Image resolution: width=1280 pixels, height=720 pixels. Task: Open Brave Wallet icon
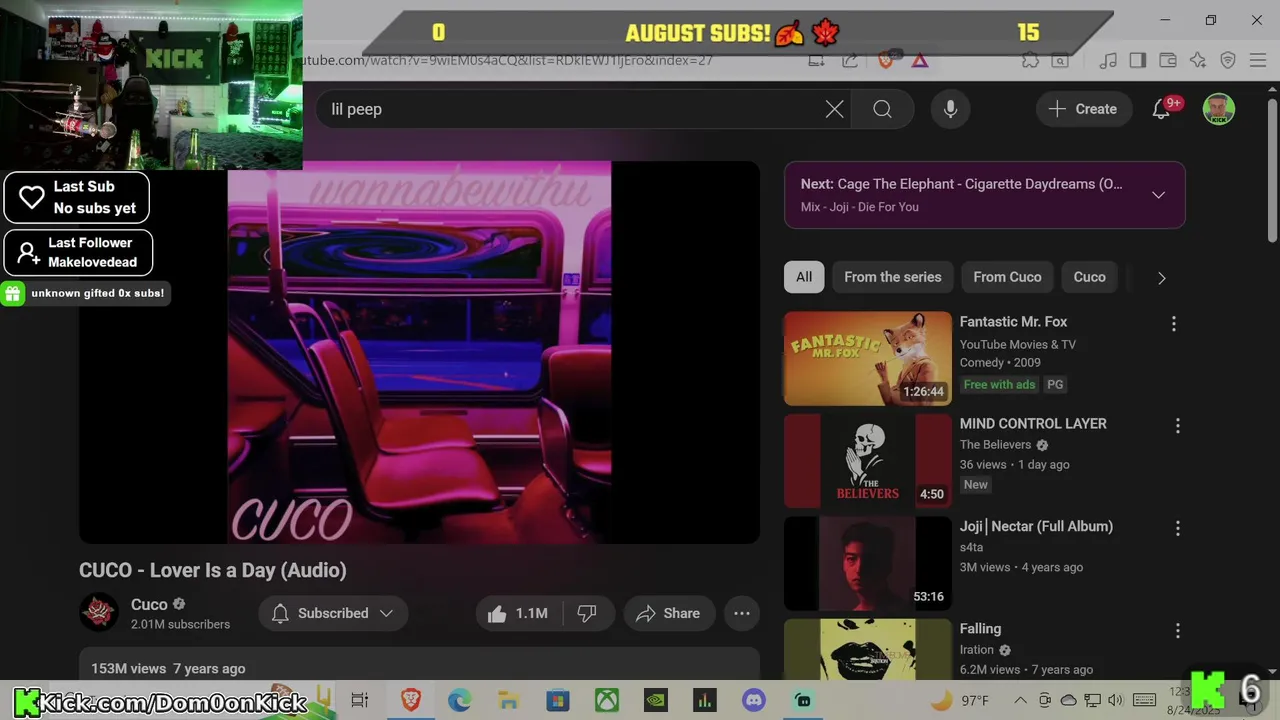coord(1168,60)
